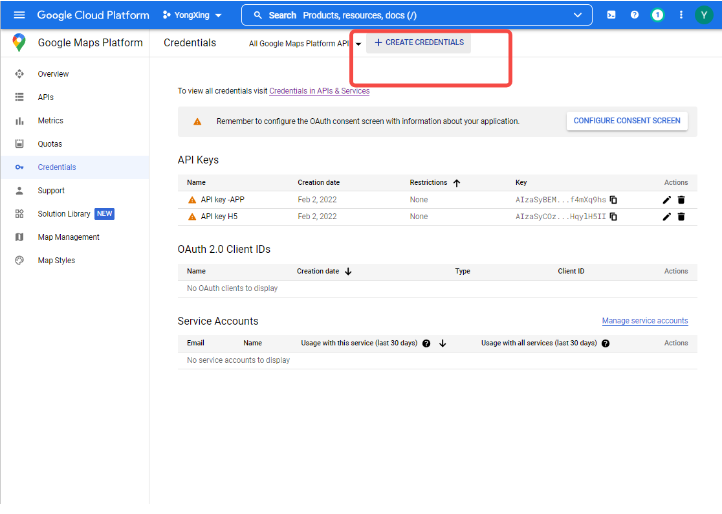Copy the API key -APP key value
Image resolution: width=722 pixels, height=514 pixels.
[613, 200]
